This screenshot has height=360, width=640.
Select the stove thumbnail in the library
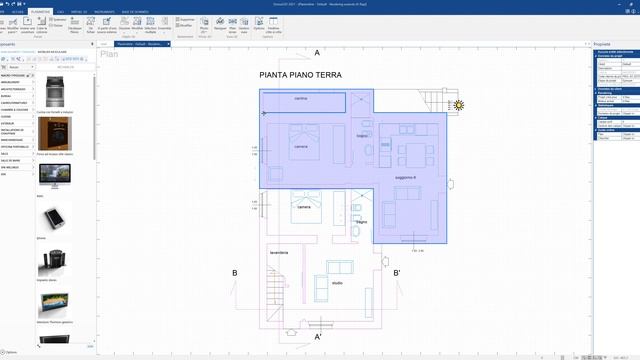pos(55,92)
